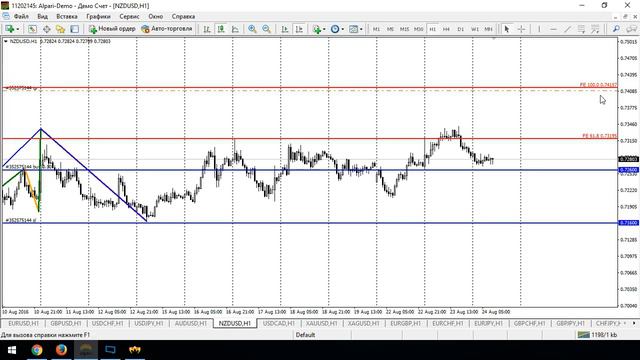Click the connection status 1198/1 kb
640x360 pixels.
[597, 335]
